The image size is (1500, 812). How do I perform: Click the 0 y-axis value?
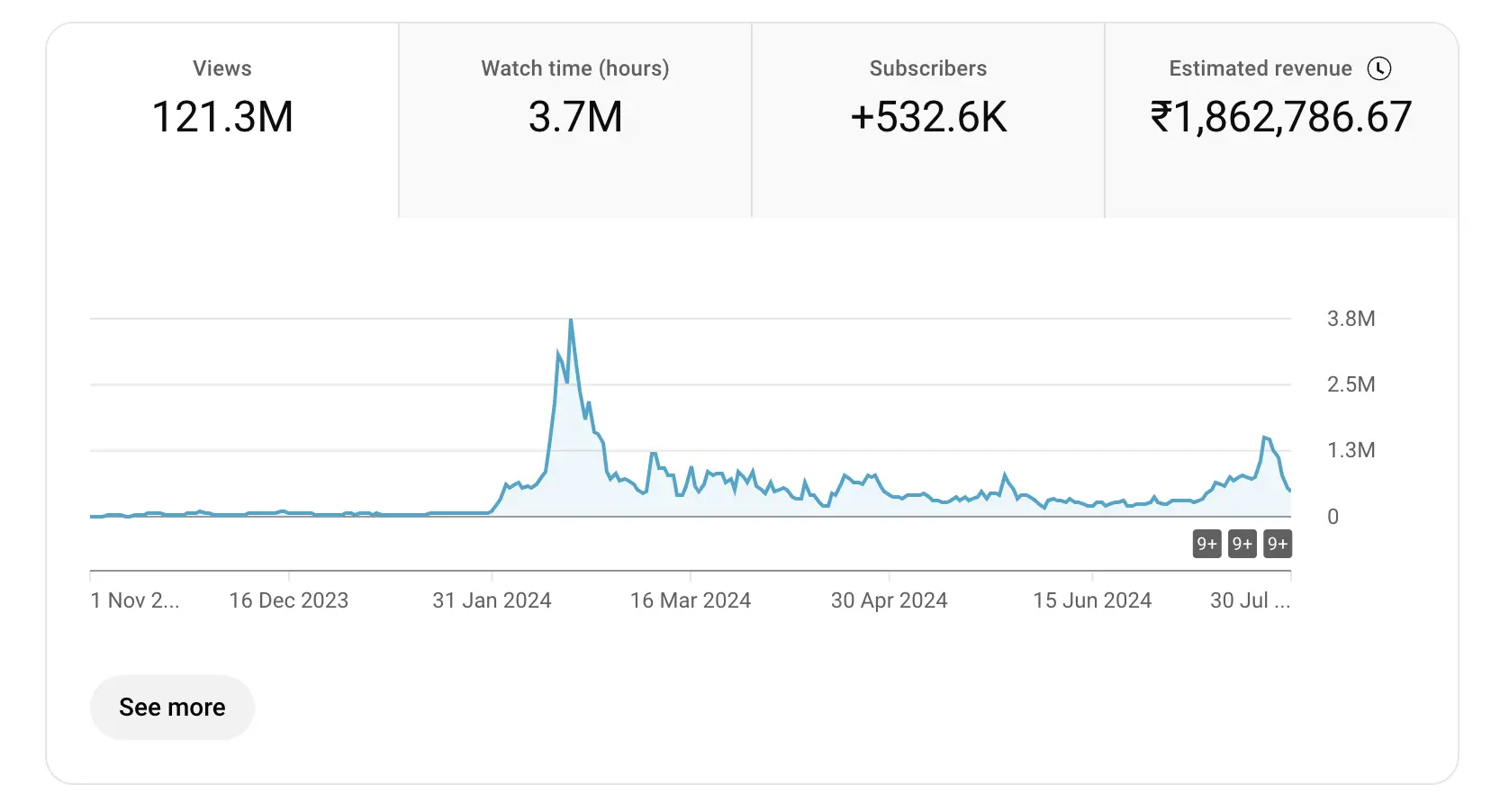[1333, 517]
